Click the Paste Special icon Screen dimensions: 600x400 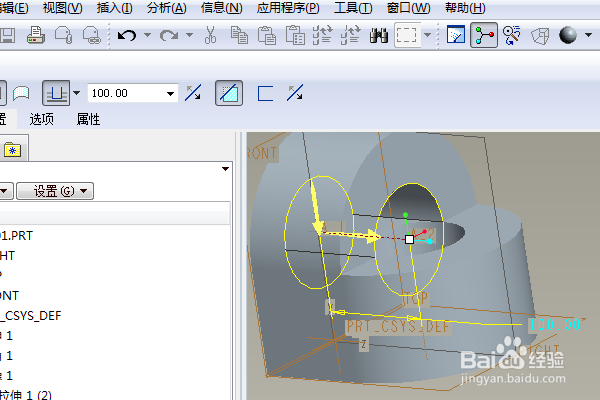295,35
